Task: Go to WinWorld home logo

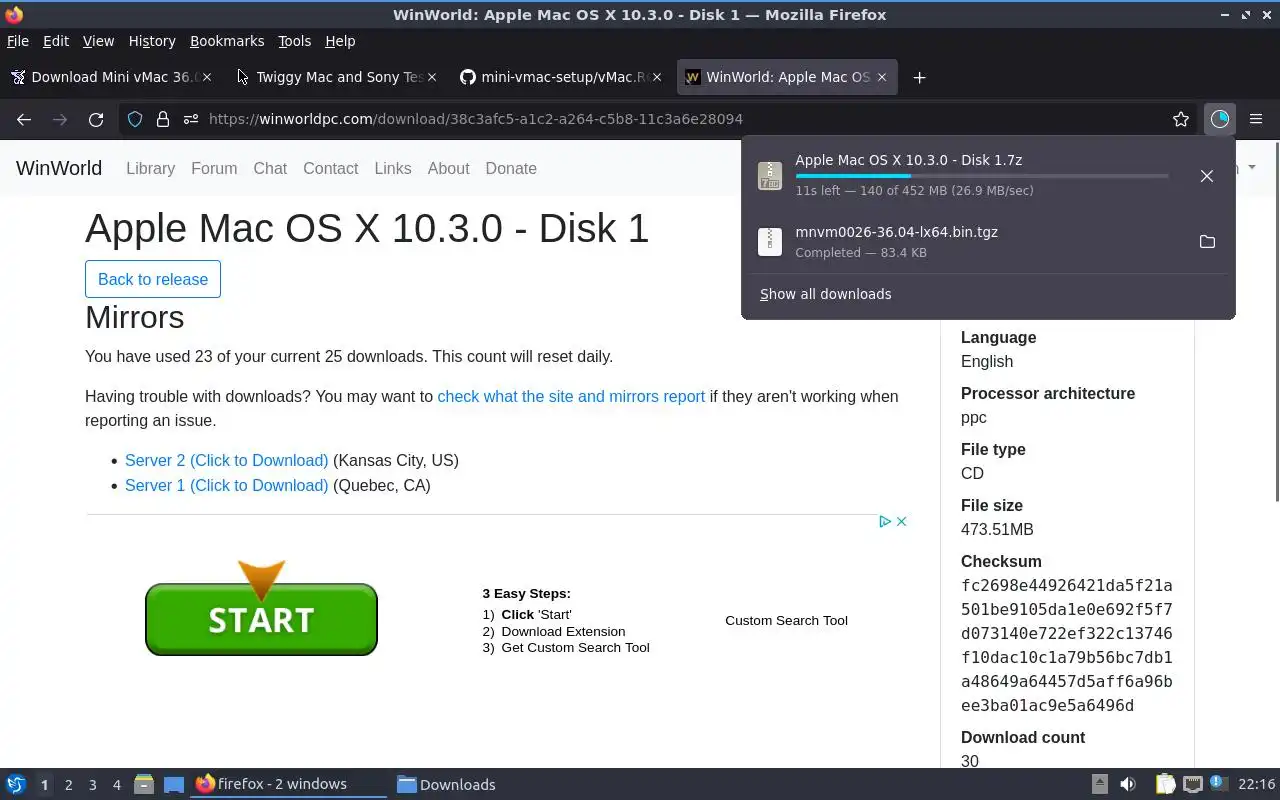Action: (x=59, y=168)
